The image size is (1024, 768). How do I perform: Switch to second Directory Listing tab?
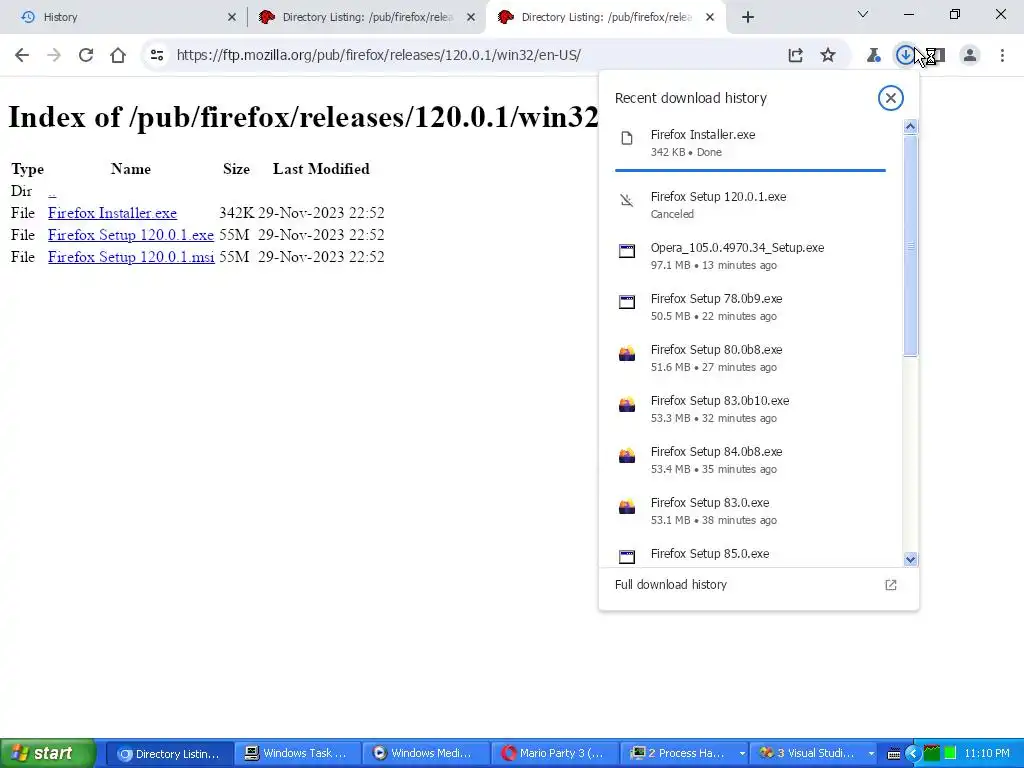[x=367, y=17]
